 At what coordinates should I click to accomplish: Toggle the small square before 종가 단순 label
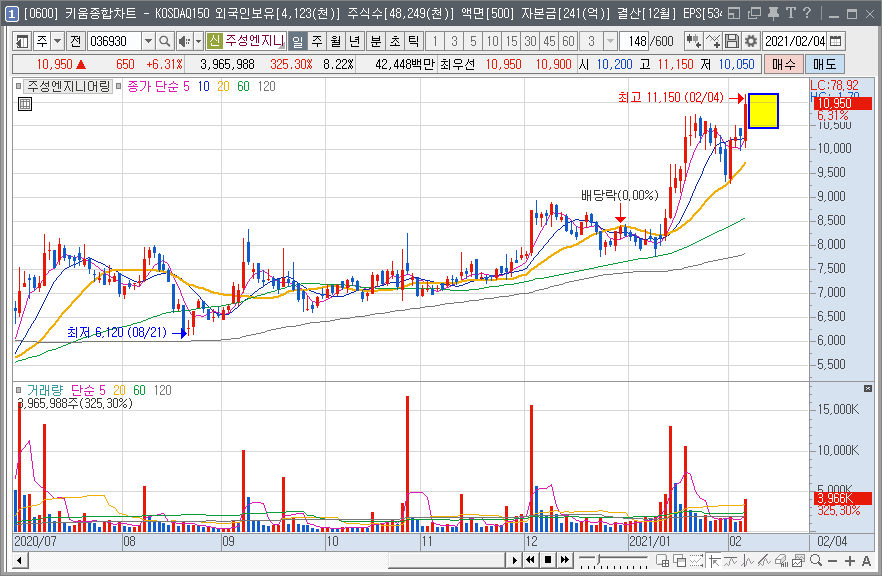(119, 87)
